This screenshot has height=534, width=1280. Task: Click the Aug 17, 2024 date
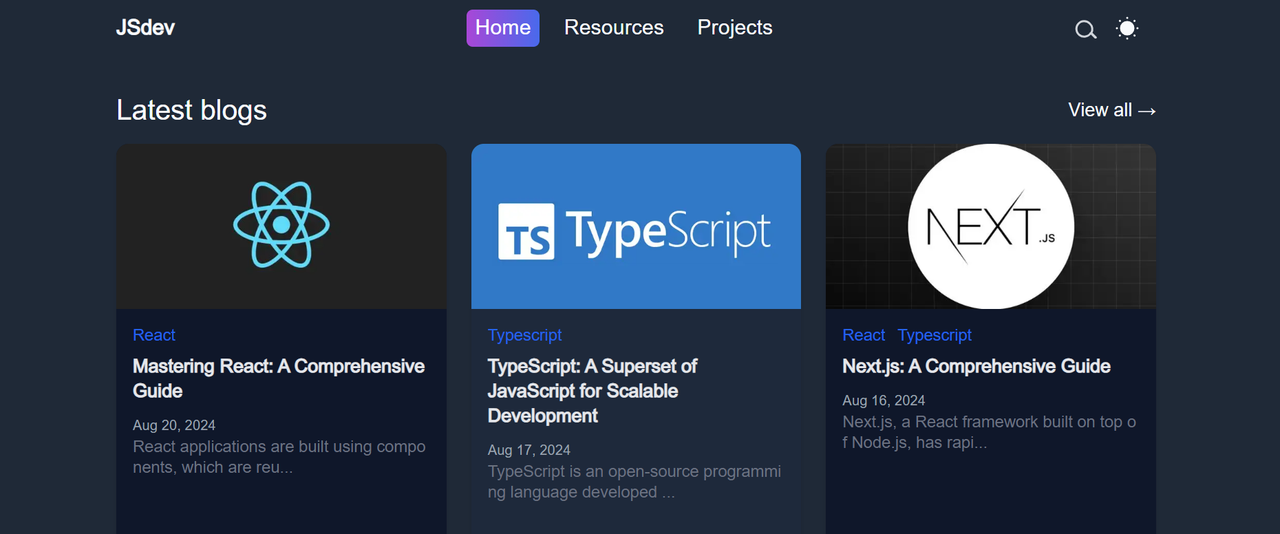pos(529,450)
